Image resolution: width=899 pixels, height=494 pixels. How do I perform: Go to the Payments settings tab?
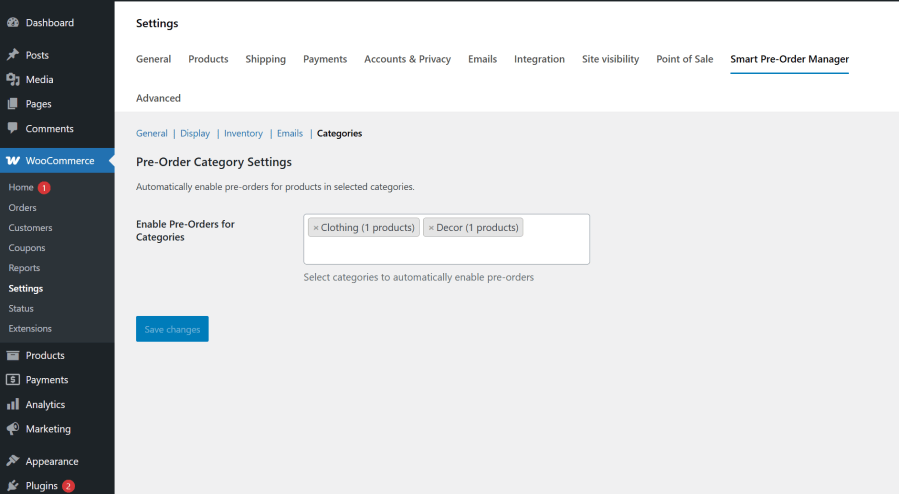click(x=325, y=59)
